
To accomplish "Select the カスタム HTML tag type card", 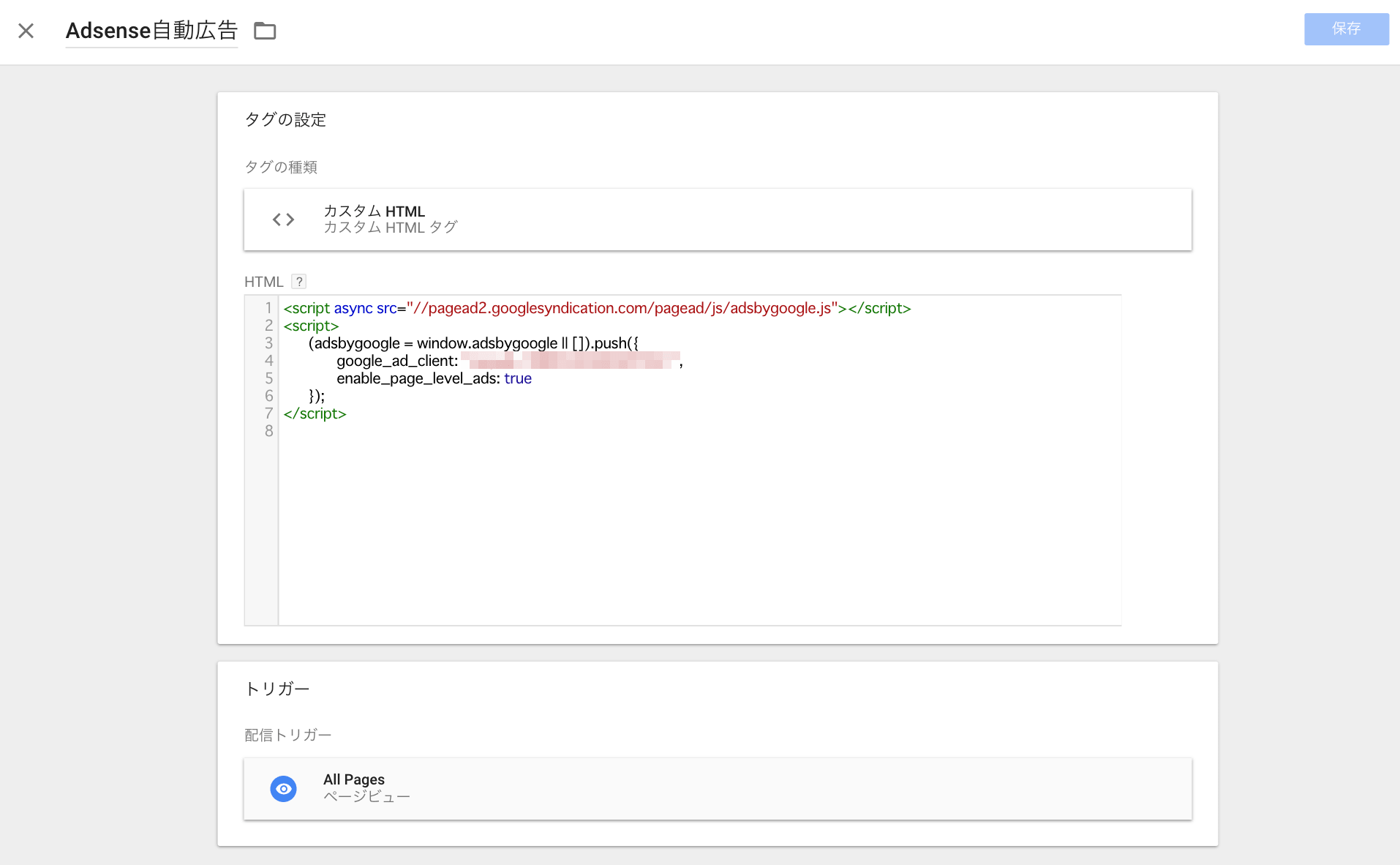I will point(718,220).
